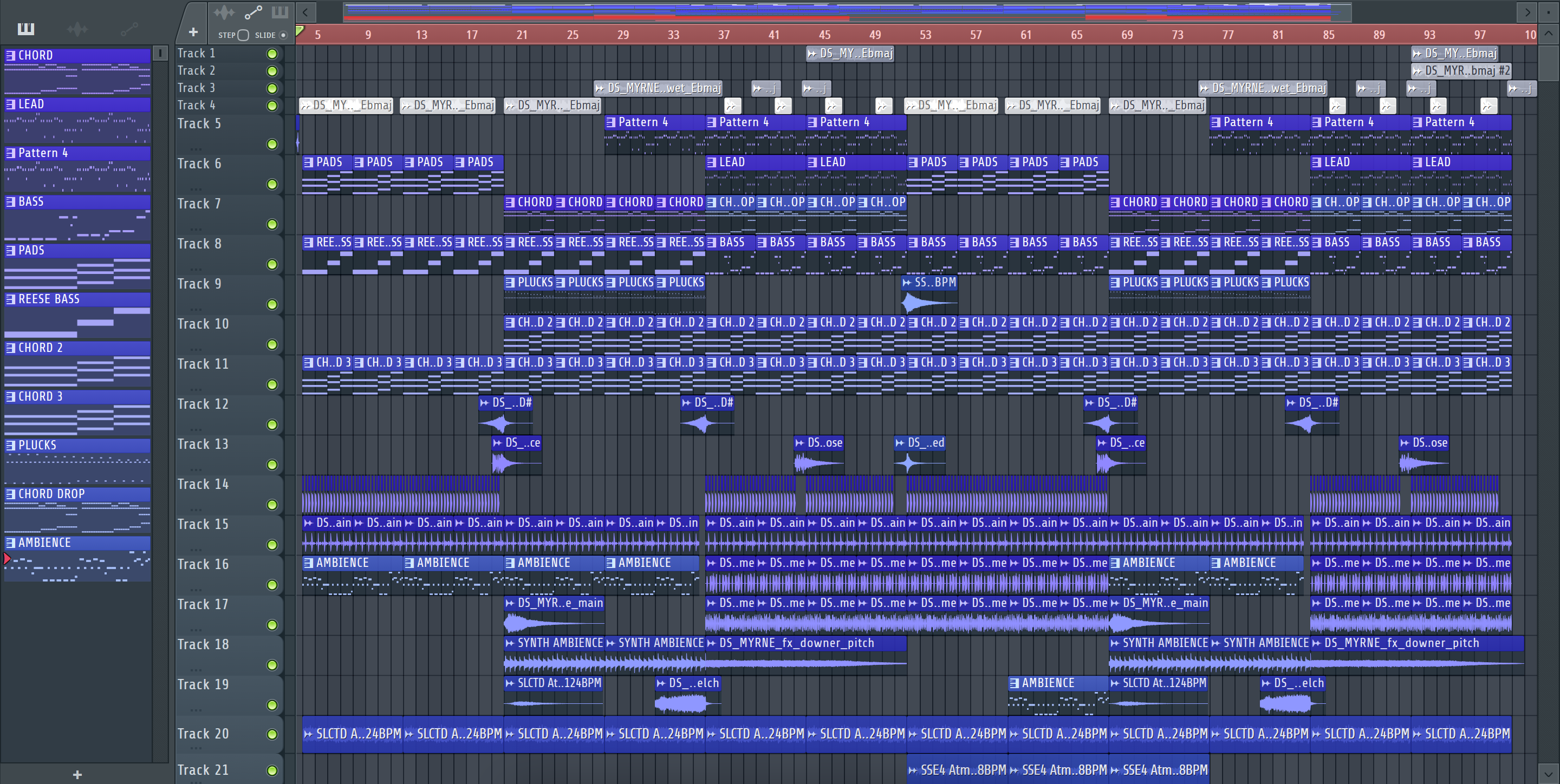Click the PADS pattern icon in picker list
1560x784 pixels.
[10, 251]
